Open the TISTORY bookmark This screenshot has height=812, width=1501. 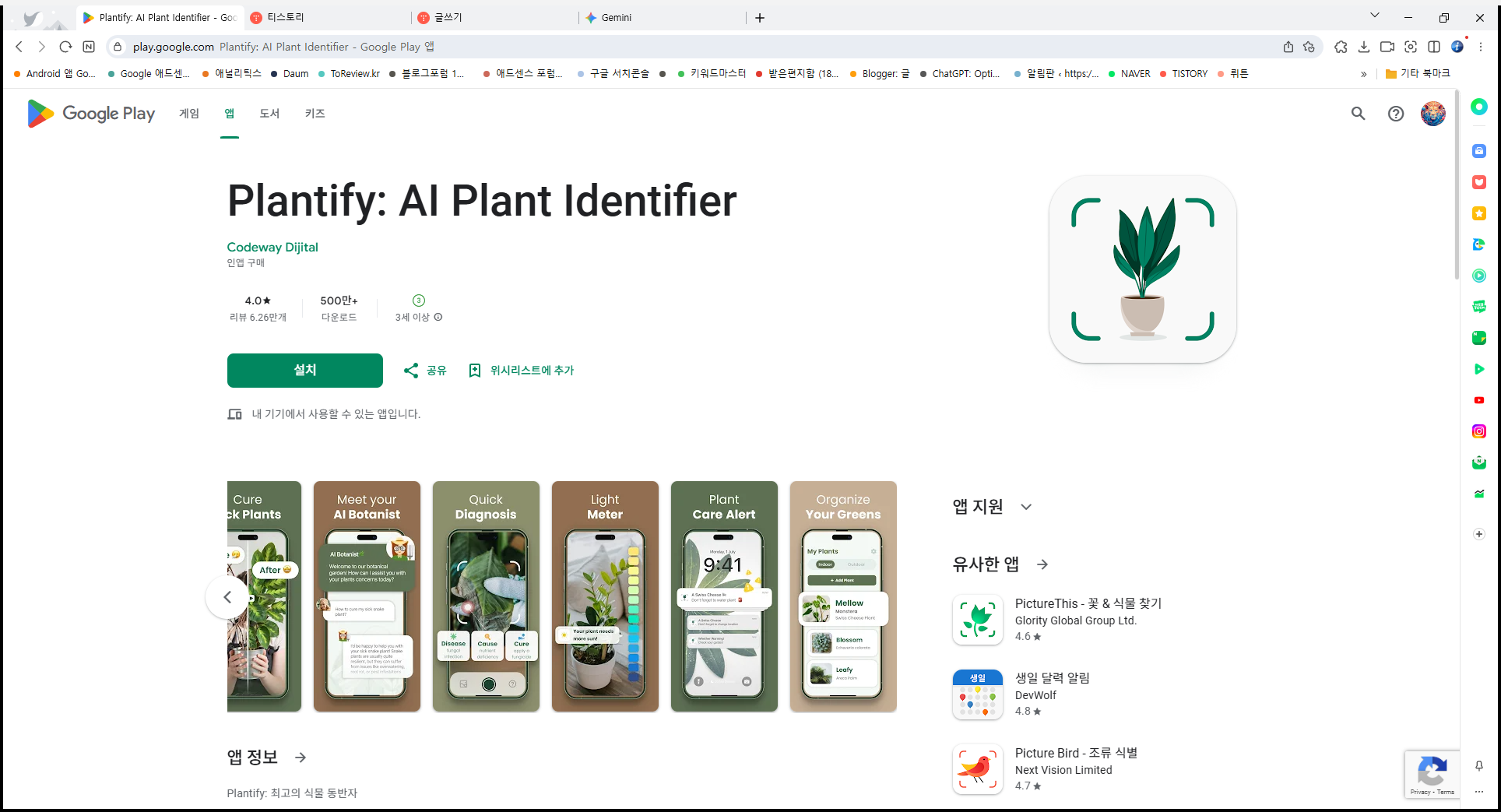pos(1183,74)
